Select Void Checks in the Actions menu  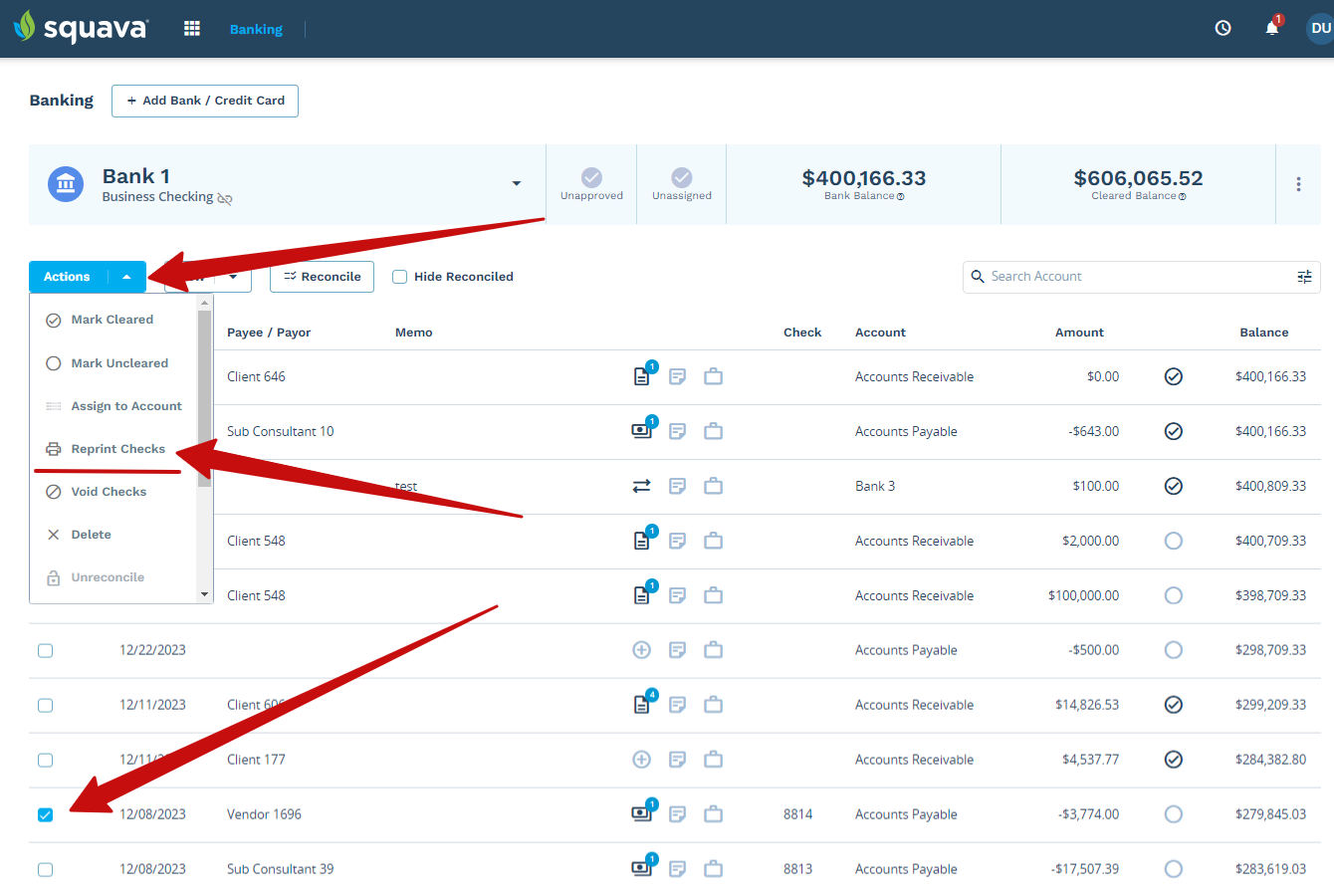[x=109, y=492]
